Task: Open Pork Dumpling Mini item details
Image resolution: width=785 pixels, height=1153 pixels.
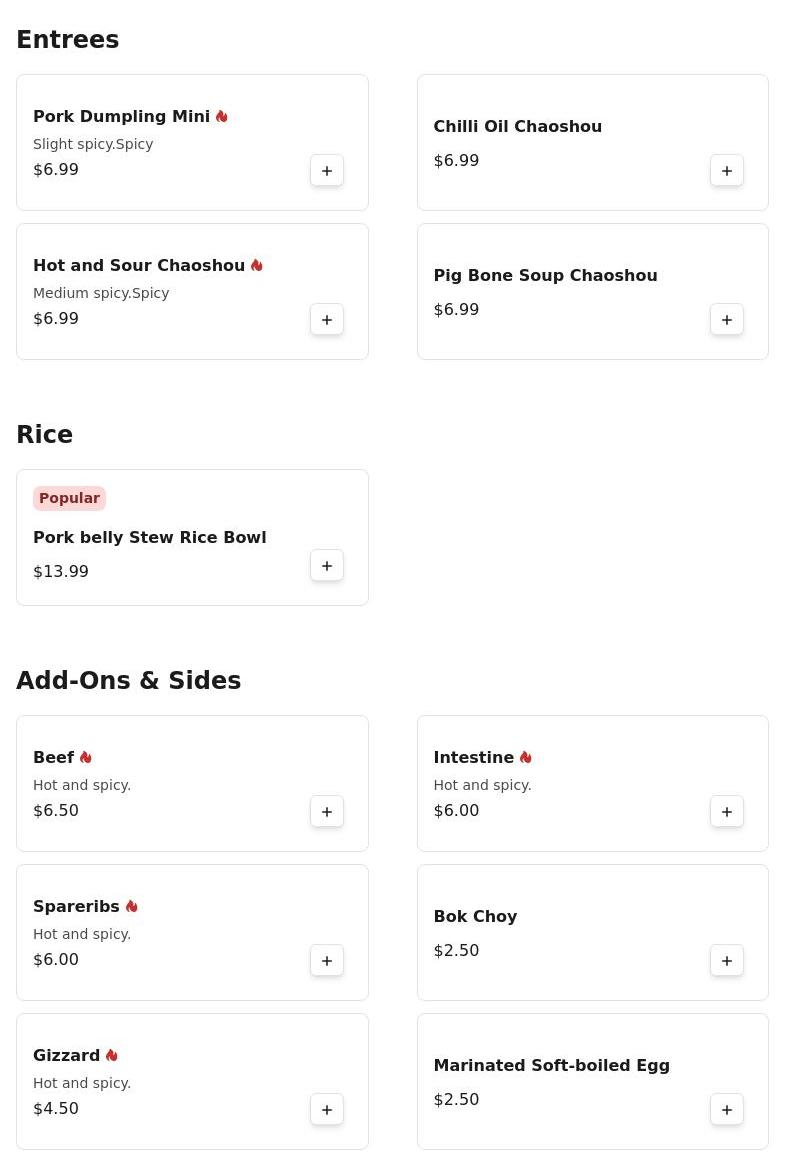Action: (x=121, y=117)
